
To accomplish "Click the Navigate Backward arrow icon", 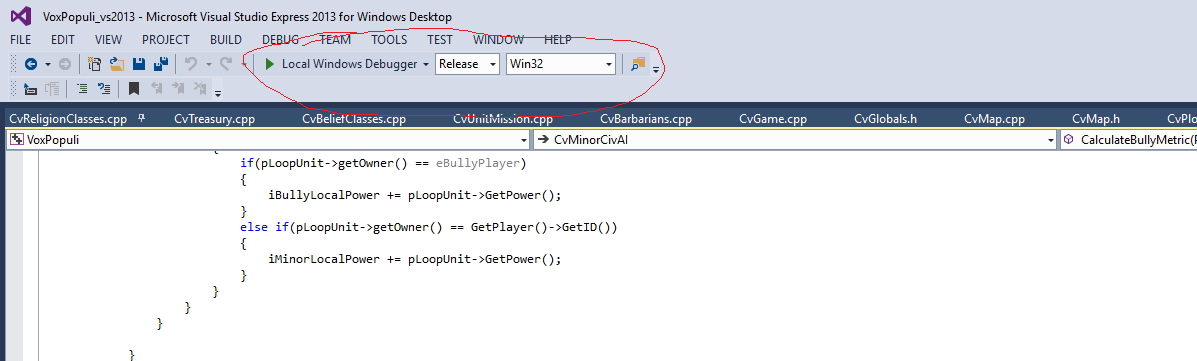I will (x=31, y=64).
